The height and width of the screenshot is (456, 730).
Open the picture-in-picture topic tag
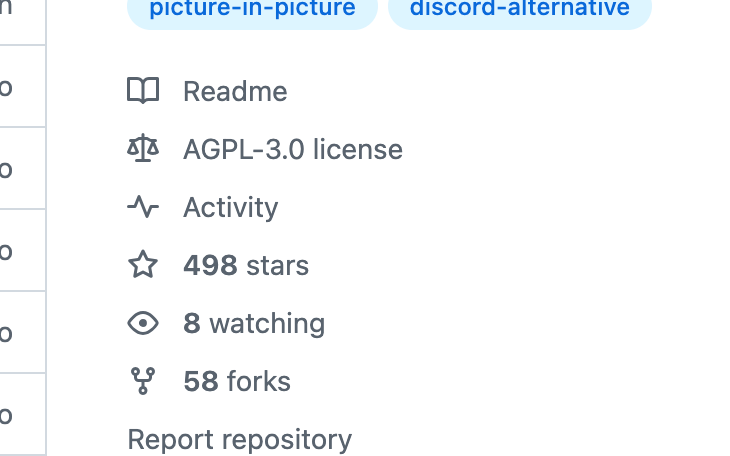[x=252, y=9]
